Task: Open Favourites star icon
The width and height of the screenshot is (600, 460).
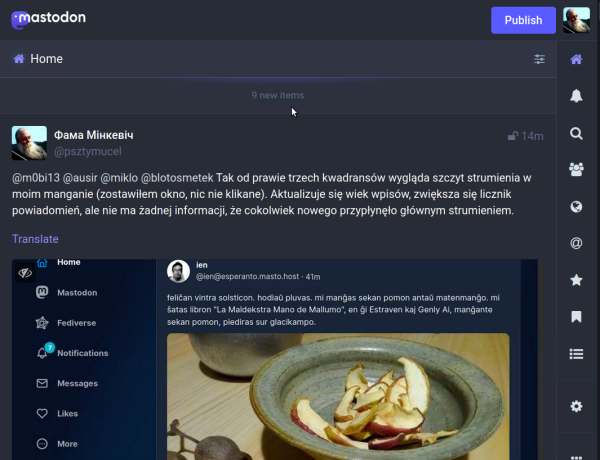Action: coord(576,280)
